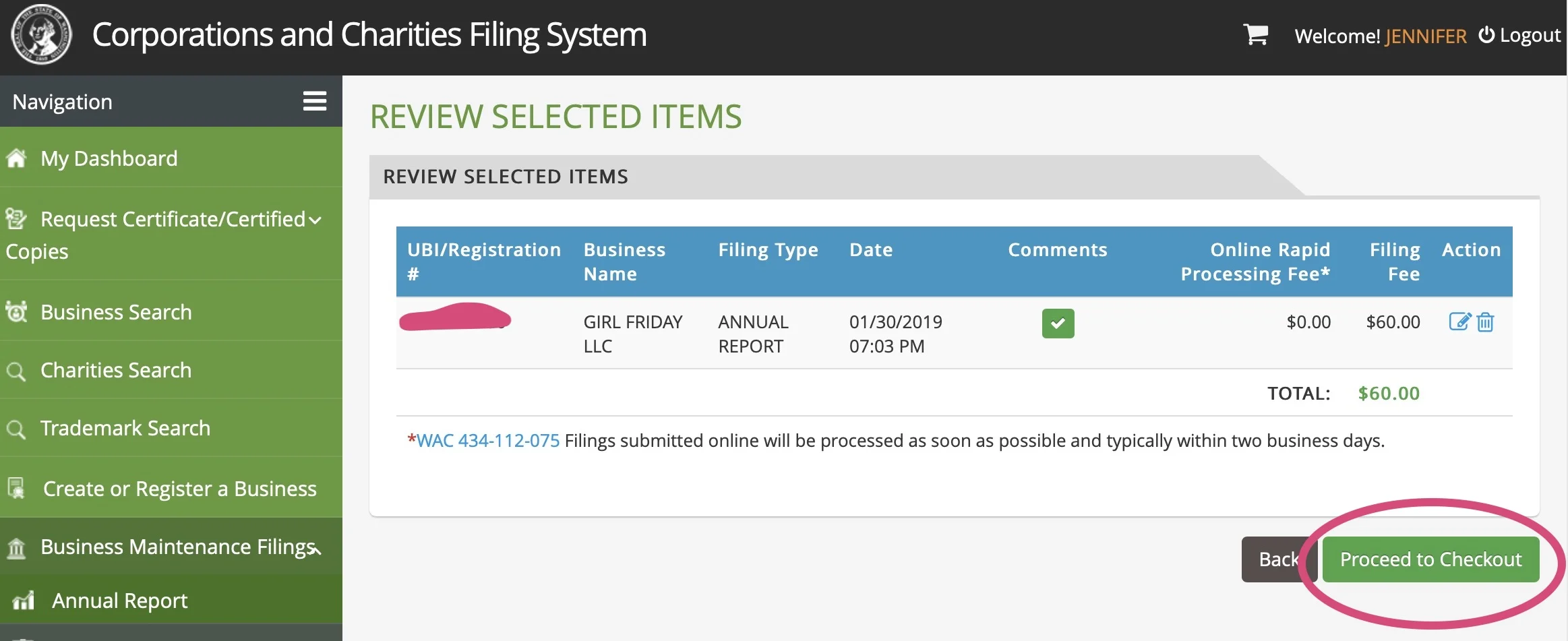The width and height of the screenshot is (1568, 641).
Task: Open the shopping cart icon
Action: point(1256,34)
